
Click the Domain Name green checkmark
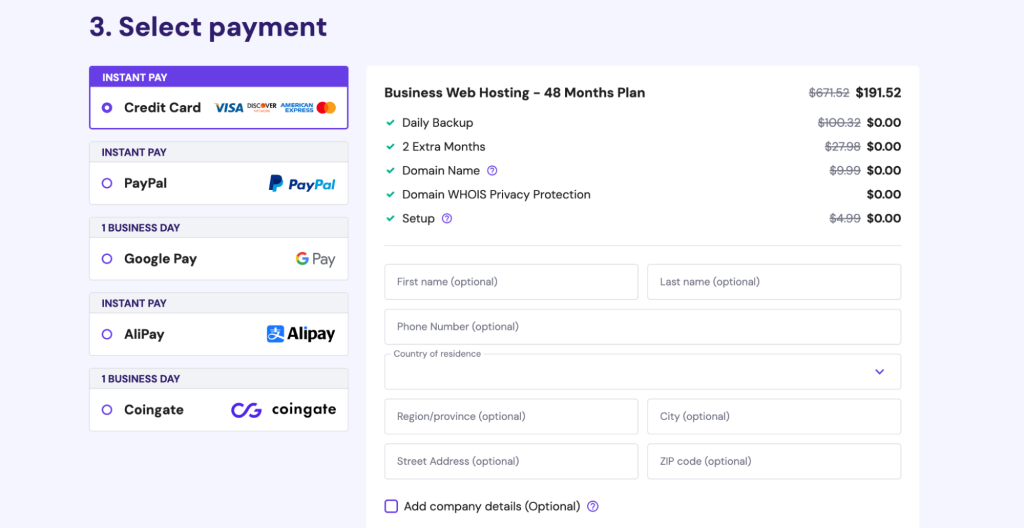coord(391,171)
